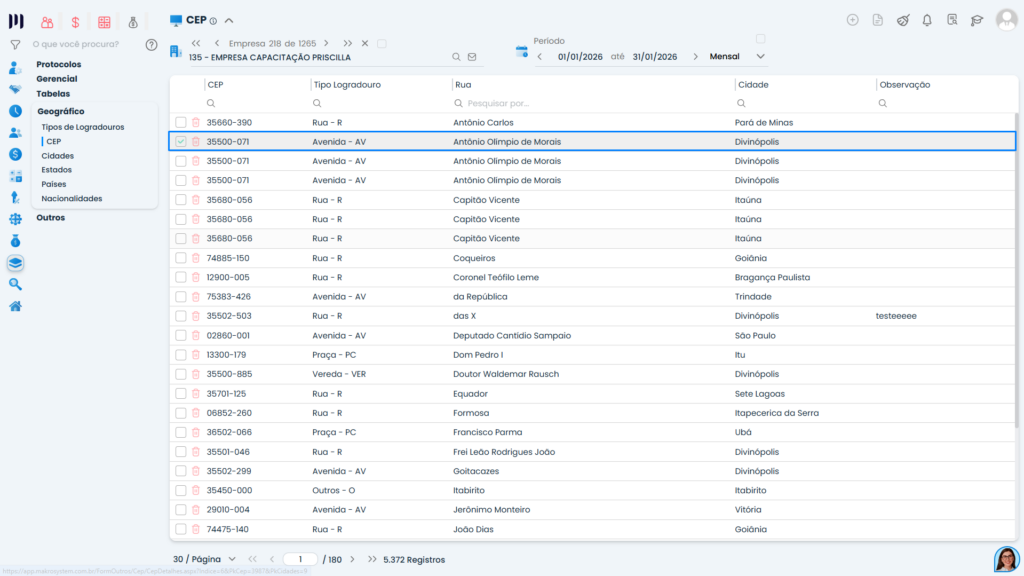Click the Rua column search field
The width and height of the screenshot is (1024, 576).
[590, 103]
